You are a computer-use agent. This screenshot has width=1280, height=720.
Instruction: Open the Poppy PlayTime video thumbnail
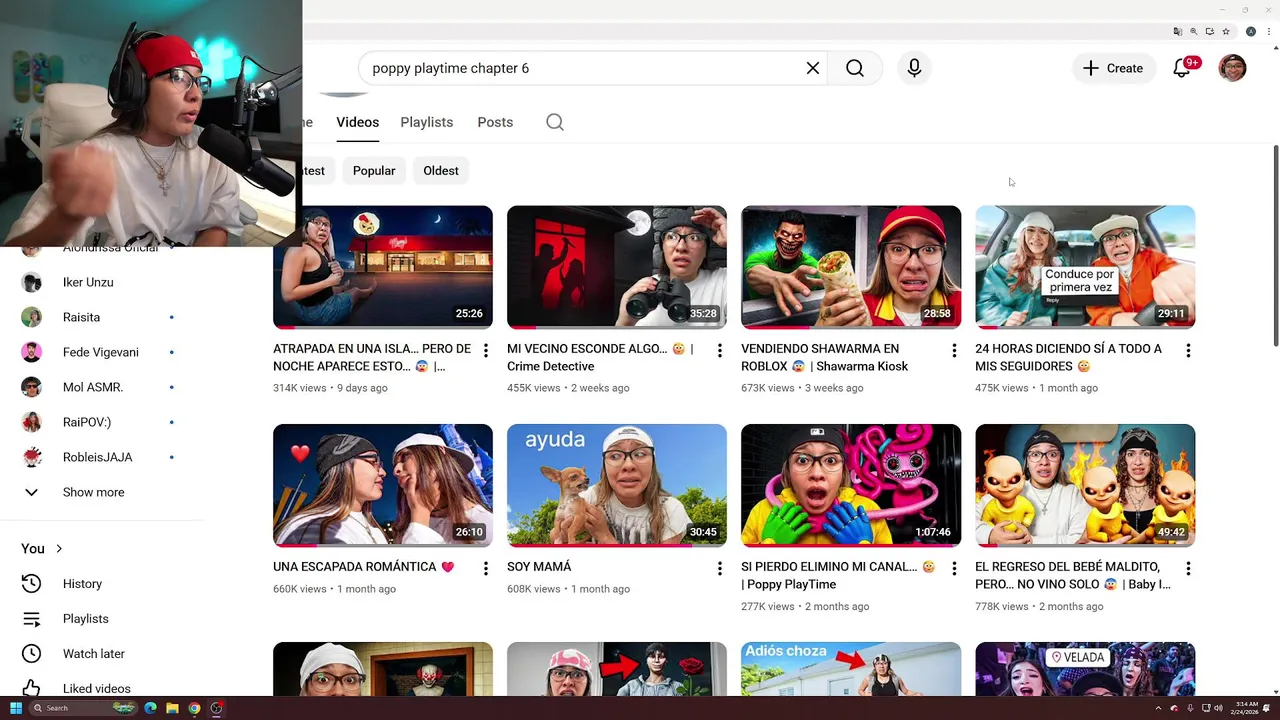(851, 485)
